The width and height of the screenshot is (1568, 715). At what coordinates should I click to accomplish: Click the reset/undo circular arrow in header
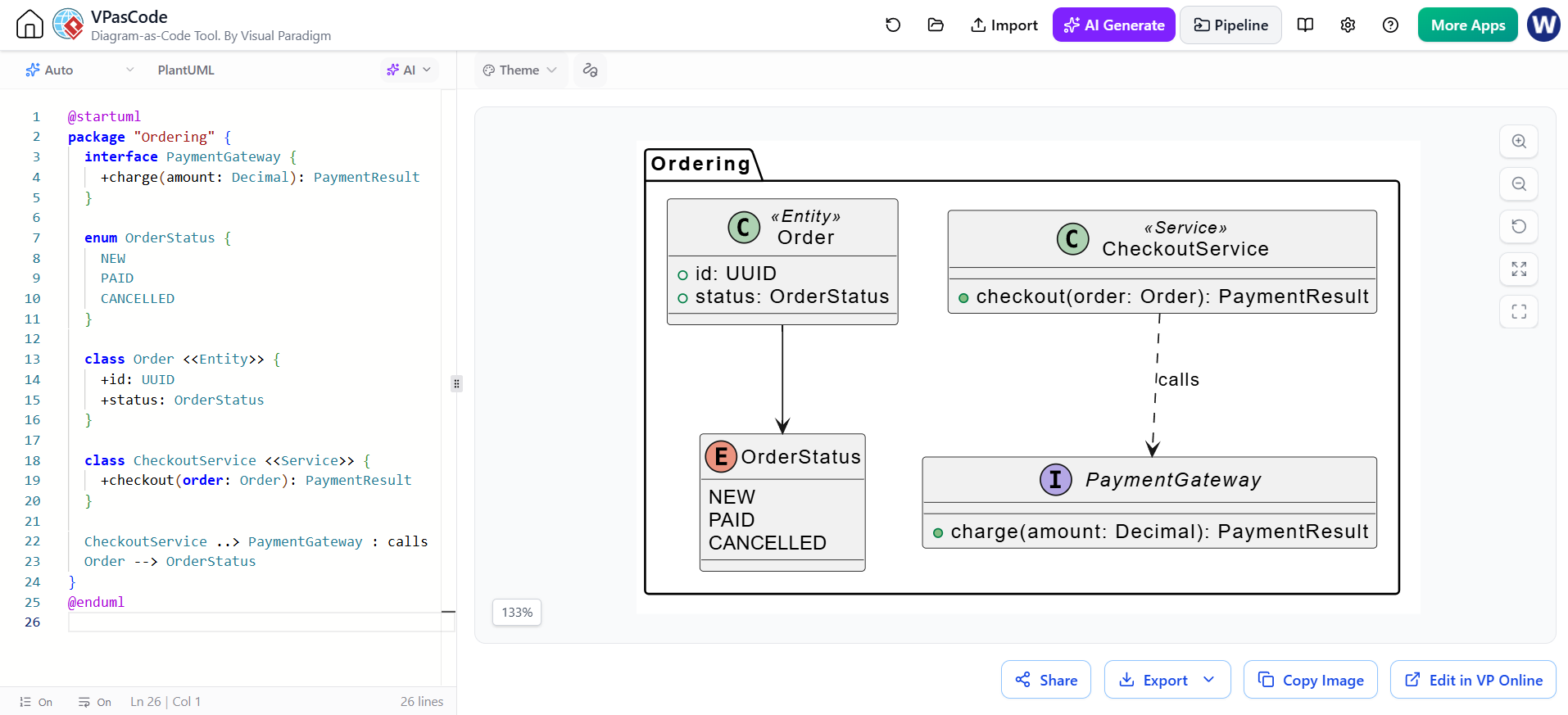893,25
